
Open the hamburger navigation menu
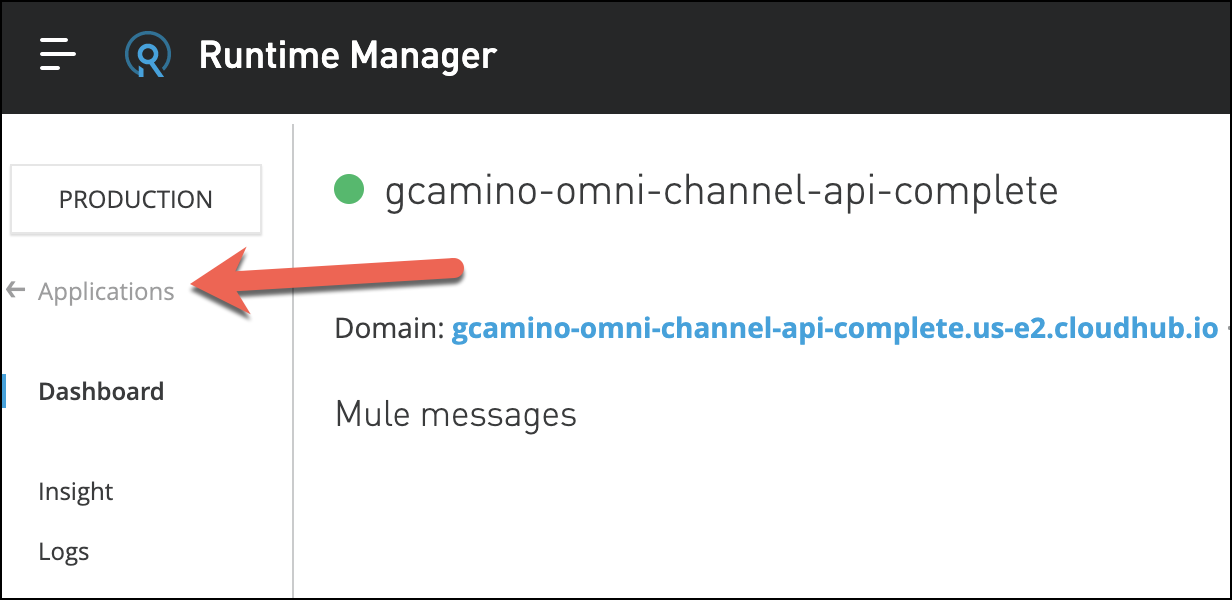click(x=57, y=54)
